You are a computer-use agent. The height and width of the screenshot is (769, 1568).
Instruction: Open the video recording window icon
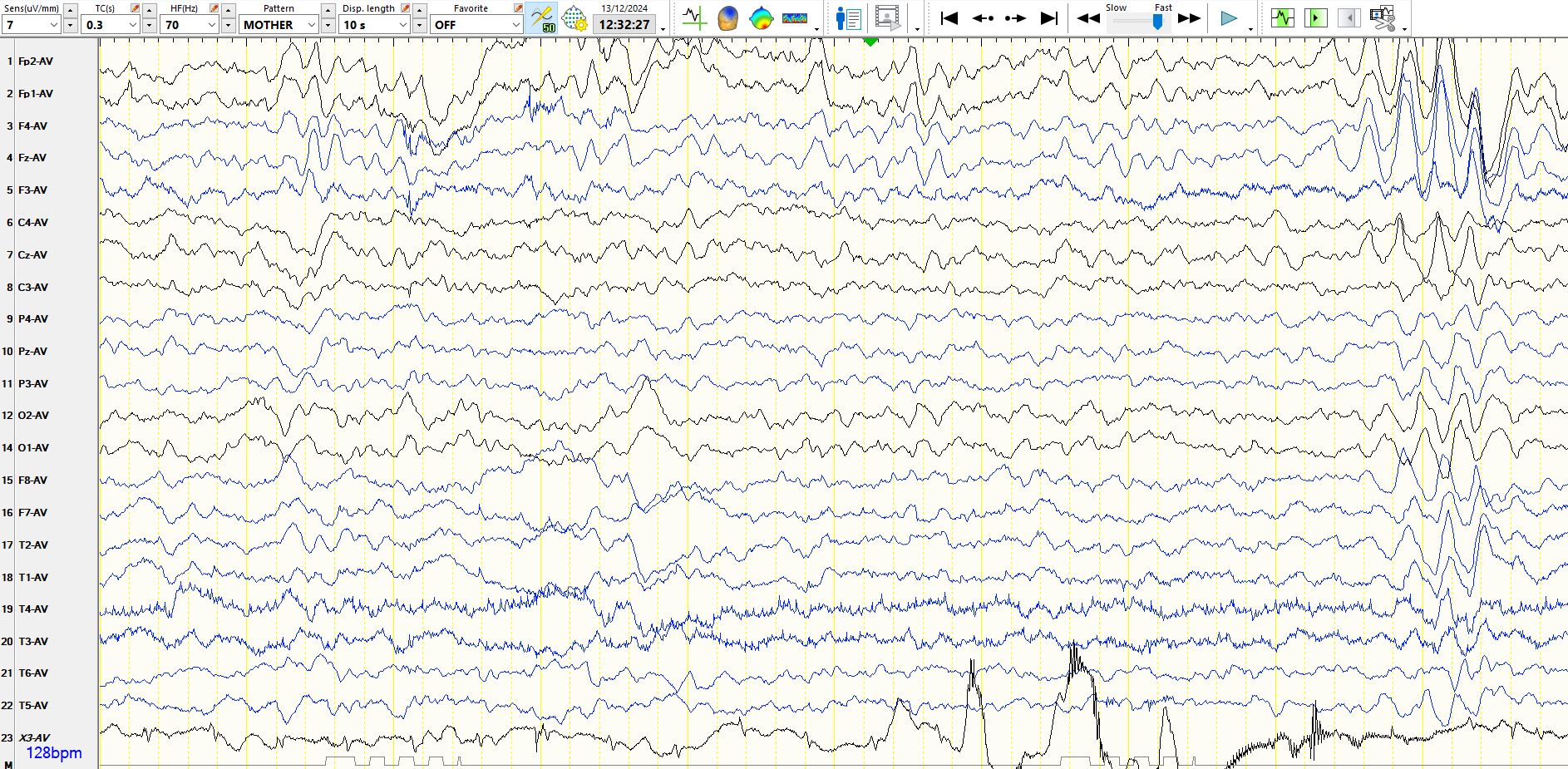[888, 18]
